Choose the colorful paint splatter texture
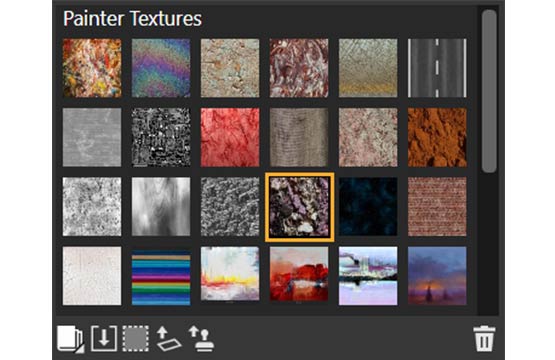 (x=92, y=68)
